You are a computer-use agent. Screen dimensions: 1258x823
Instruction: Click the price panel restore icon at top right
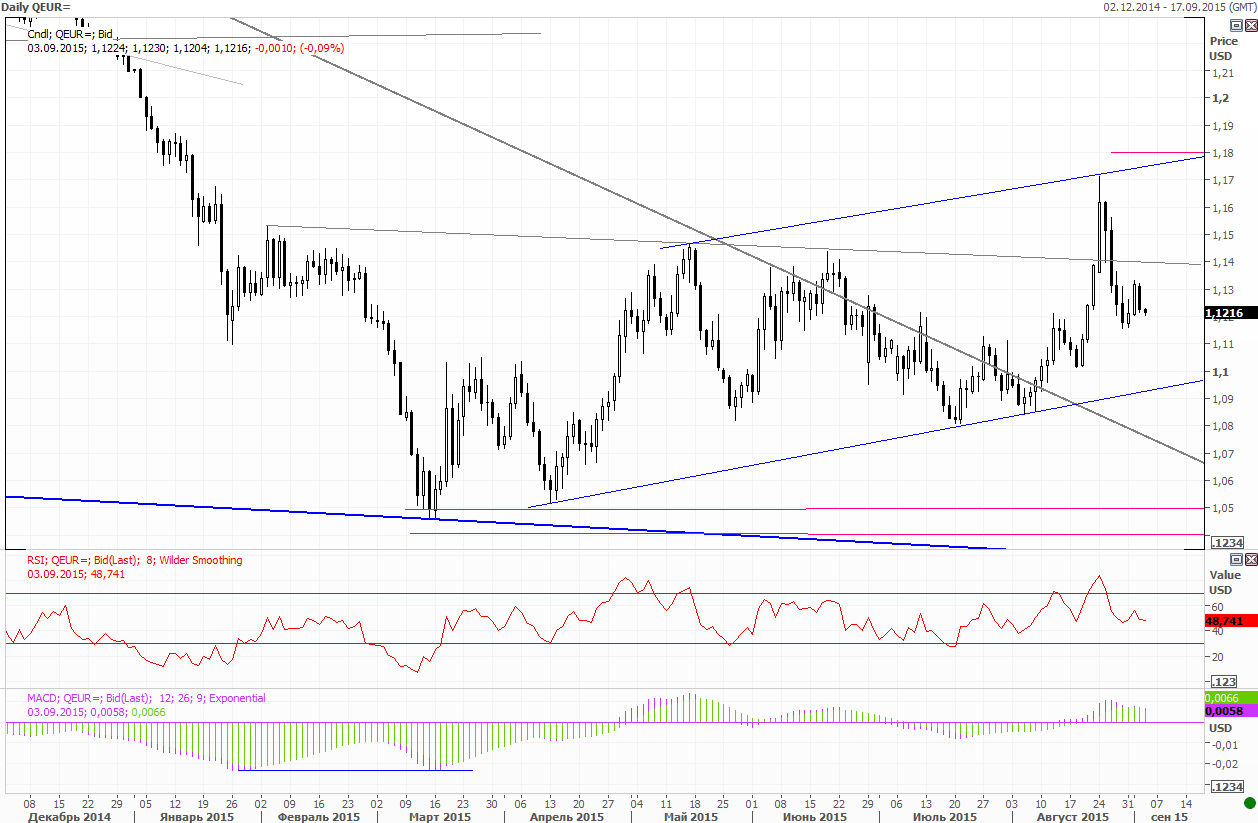tap(1237, 25)
